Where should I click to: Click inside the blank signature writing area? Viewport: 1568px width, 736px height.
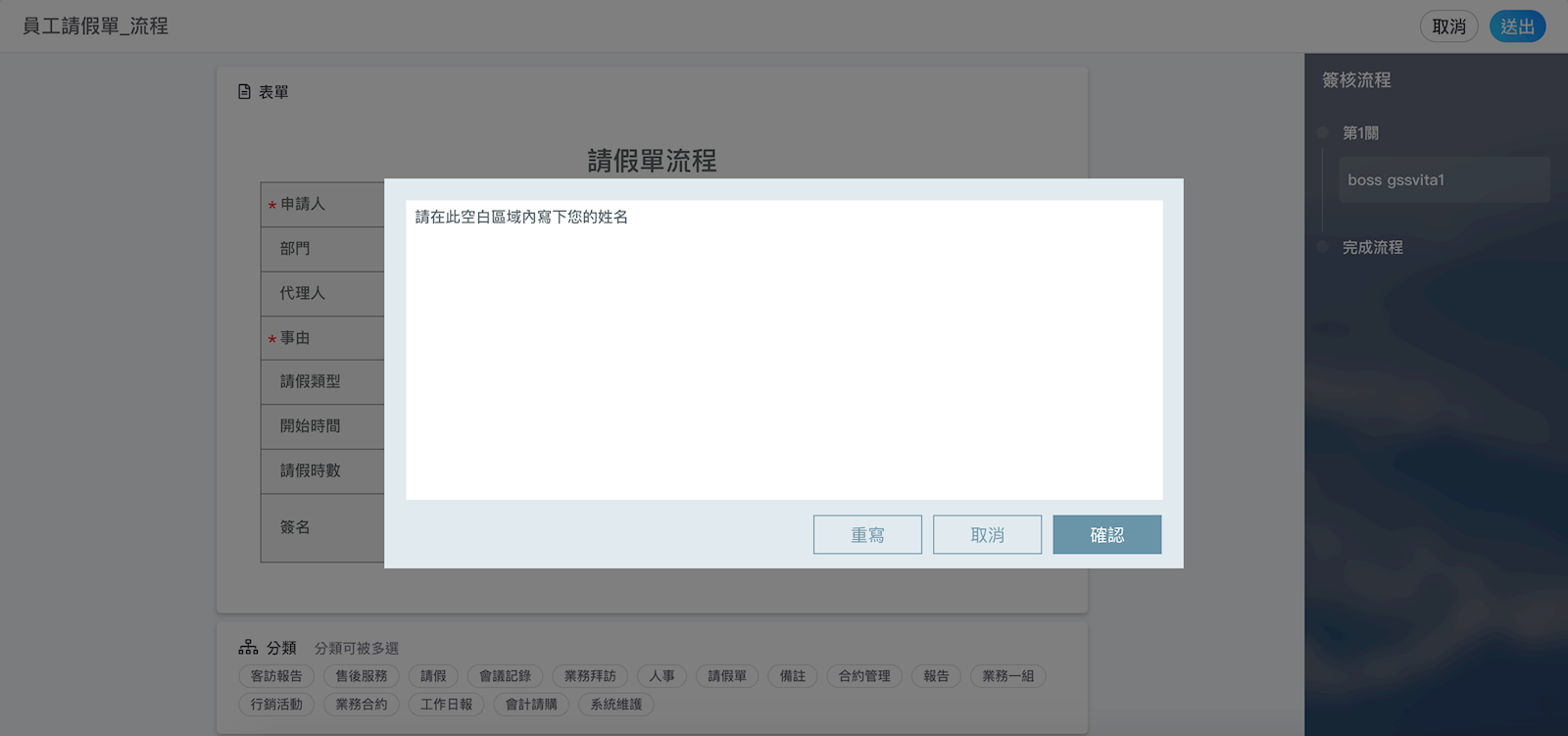point(784,363)
